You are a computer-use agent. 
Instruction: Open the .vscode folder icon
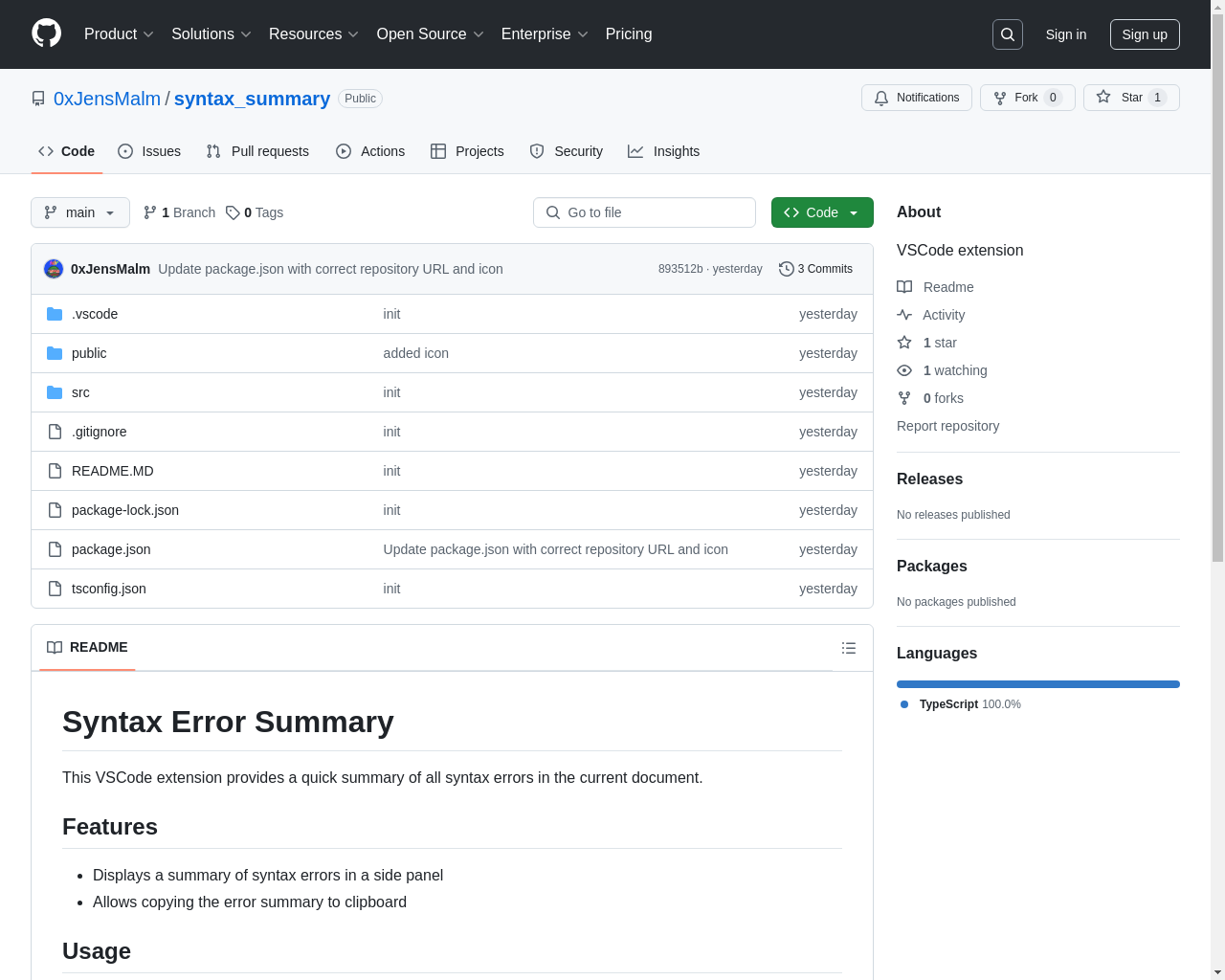pyautogui.click(x=55, y=314)
